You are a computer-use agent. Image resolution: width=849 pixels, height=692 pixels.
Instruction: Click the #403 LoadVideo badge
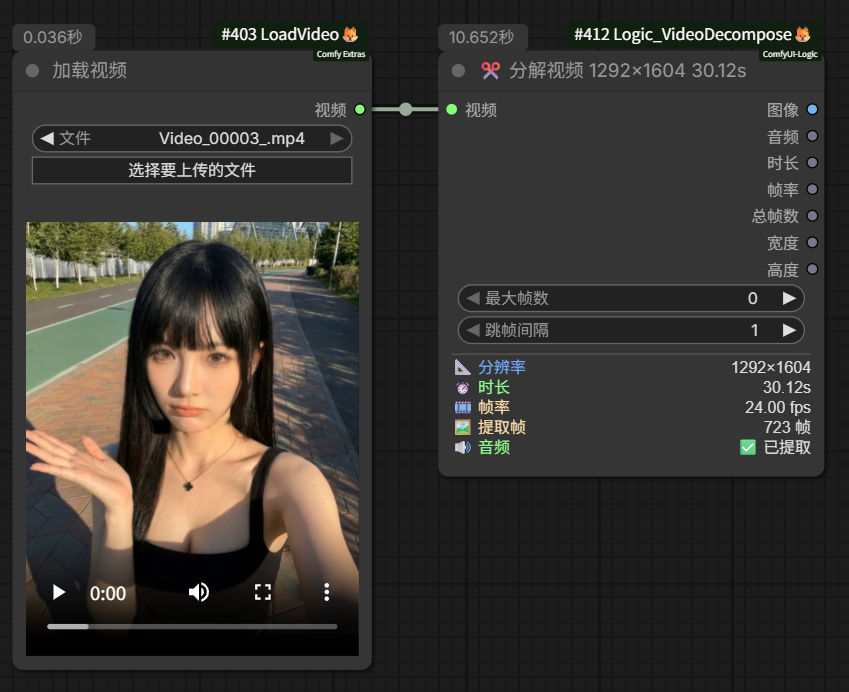290,35
